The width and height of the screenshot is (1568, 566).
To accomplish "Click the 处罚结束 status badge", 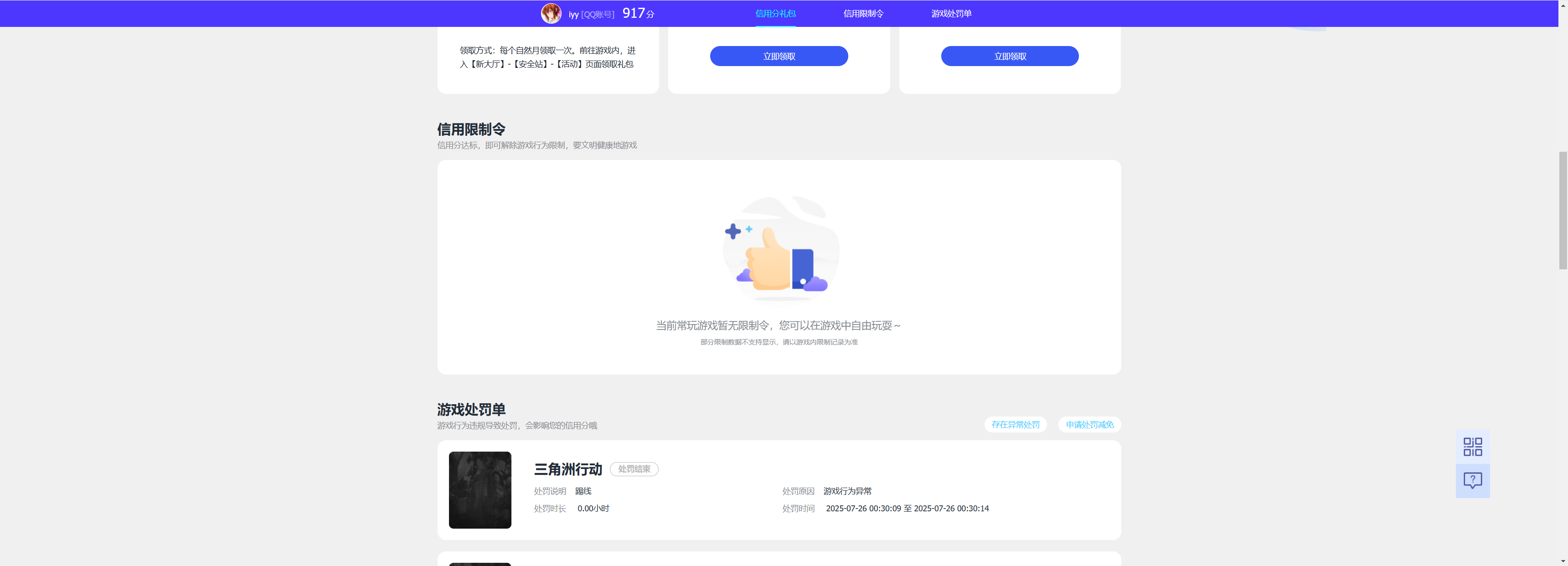I will pos(634,469).
